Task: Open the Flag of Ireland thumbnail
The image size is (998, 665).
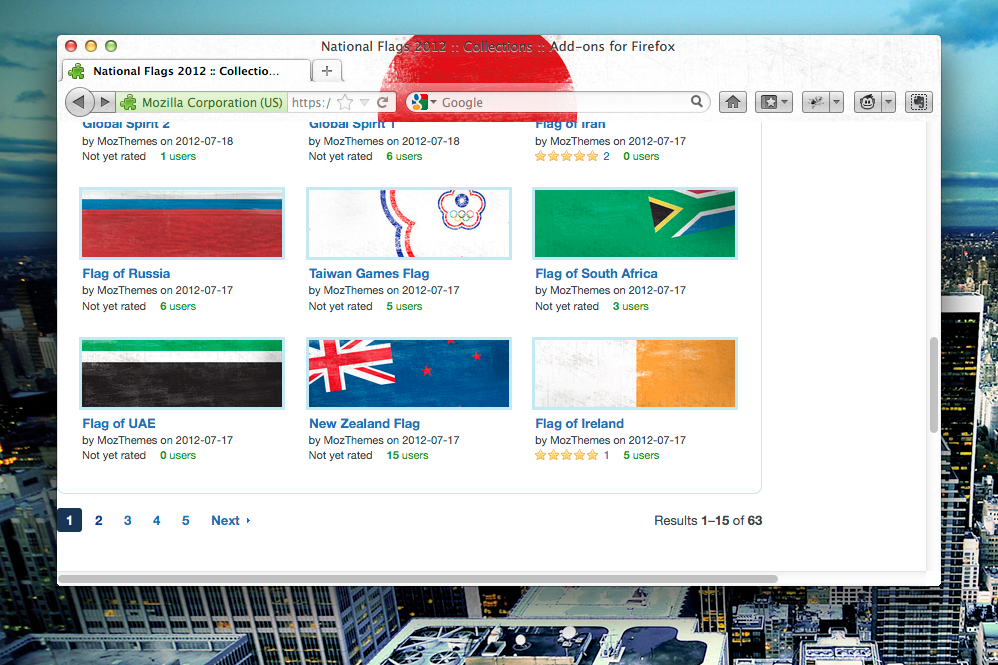Action: (x=635, y=374)
